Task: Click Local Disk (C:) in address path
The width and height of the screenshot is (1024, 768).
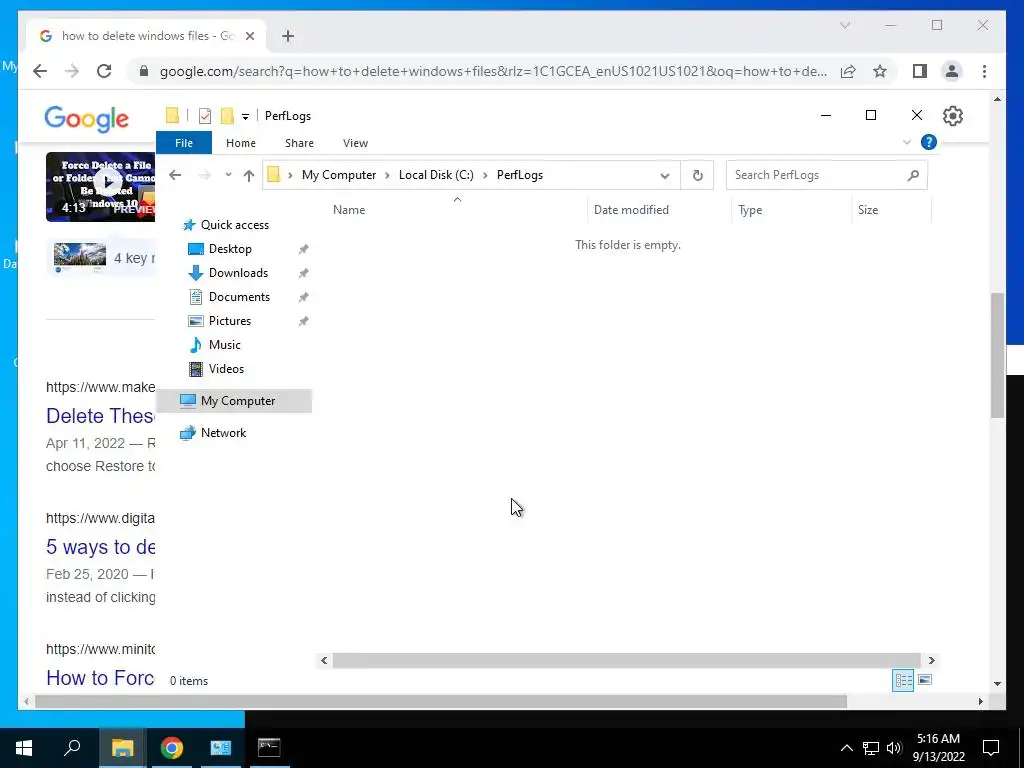Action: click(x=436, y=175)
